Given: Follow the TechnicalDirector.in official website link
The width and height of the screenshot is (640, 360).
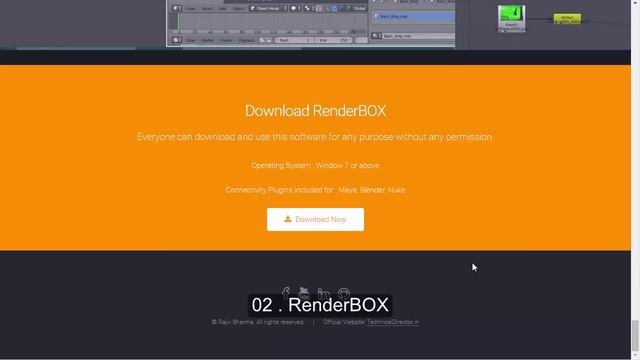Looking at the screenshot, I should click(x=393, y=322).
